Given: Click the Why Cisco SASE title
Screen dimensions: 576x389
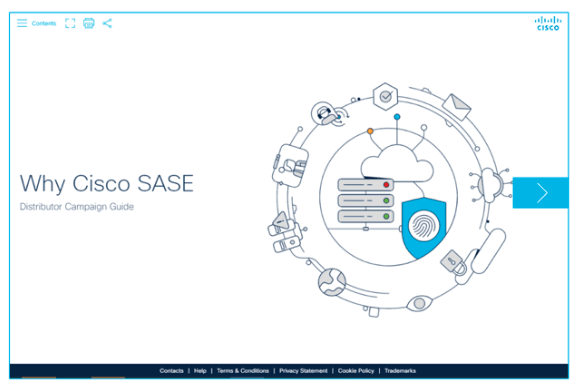Looking at the screenshot, I should tap(107, 183).
